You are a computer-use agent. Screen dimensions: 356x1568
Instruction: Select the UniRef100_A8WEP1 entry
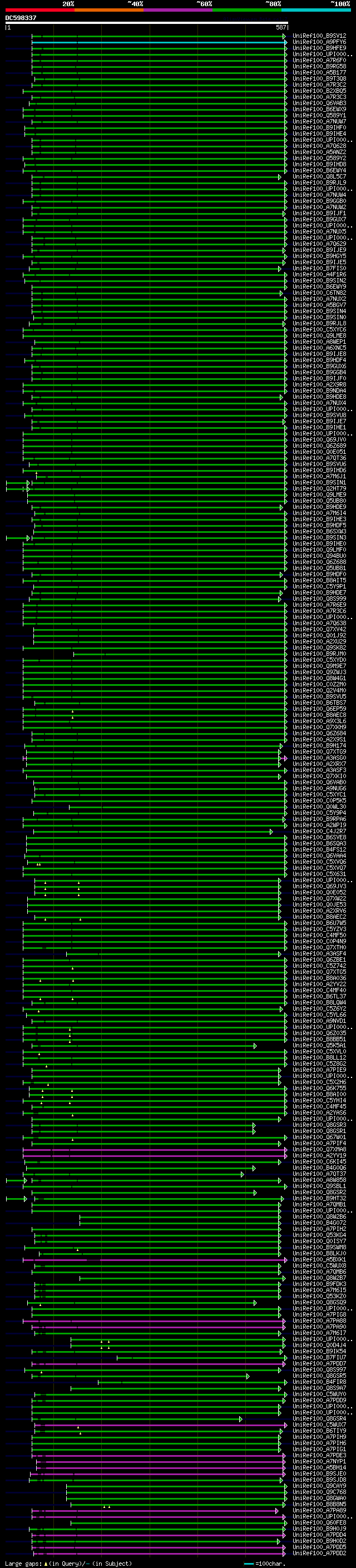point(319,342)
